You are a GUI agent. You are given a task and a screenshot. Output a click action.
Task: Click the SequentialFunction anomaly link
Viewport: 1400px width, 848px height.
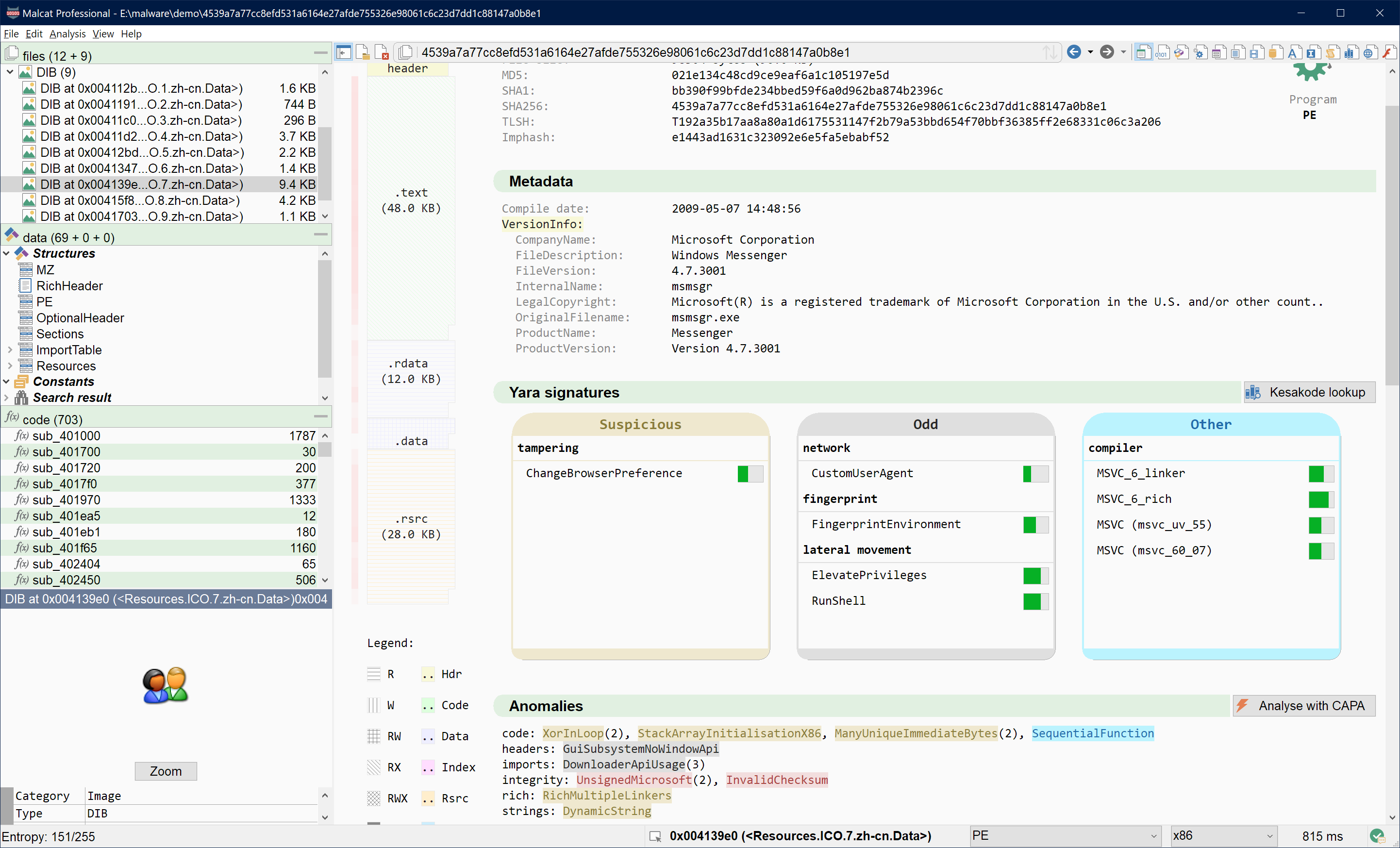(1093, 733)
